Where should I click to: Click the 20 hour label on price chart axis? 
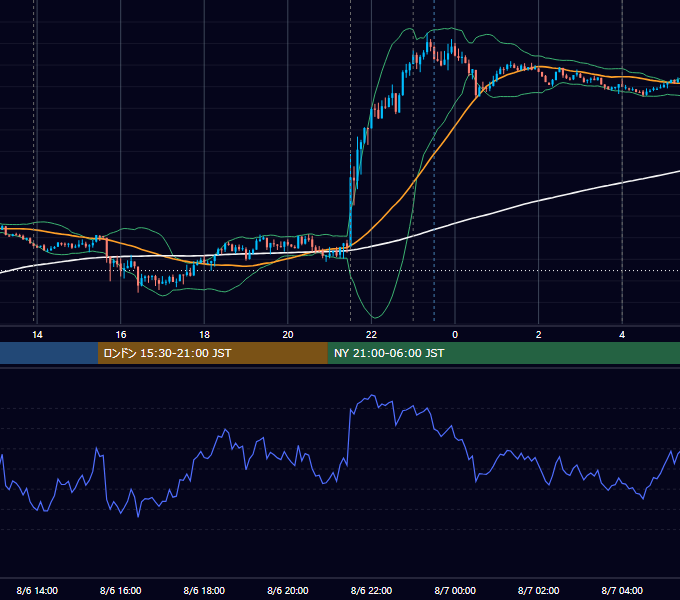288,335
